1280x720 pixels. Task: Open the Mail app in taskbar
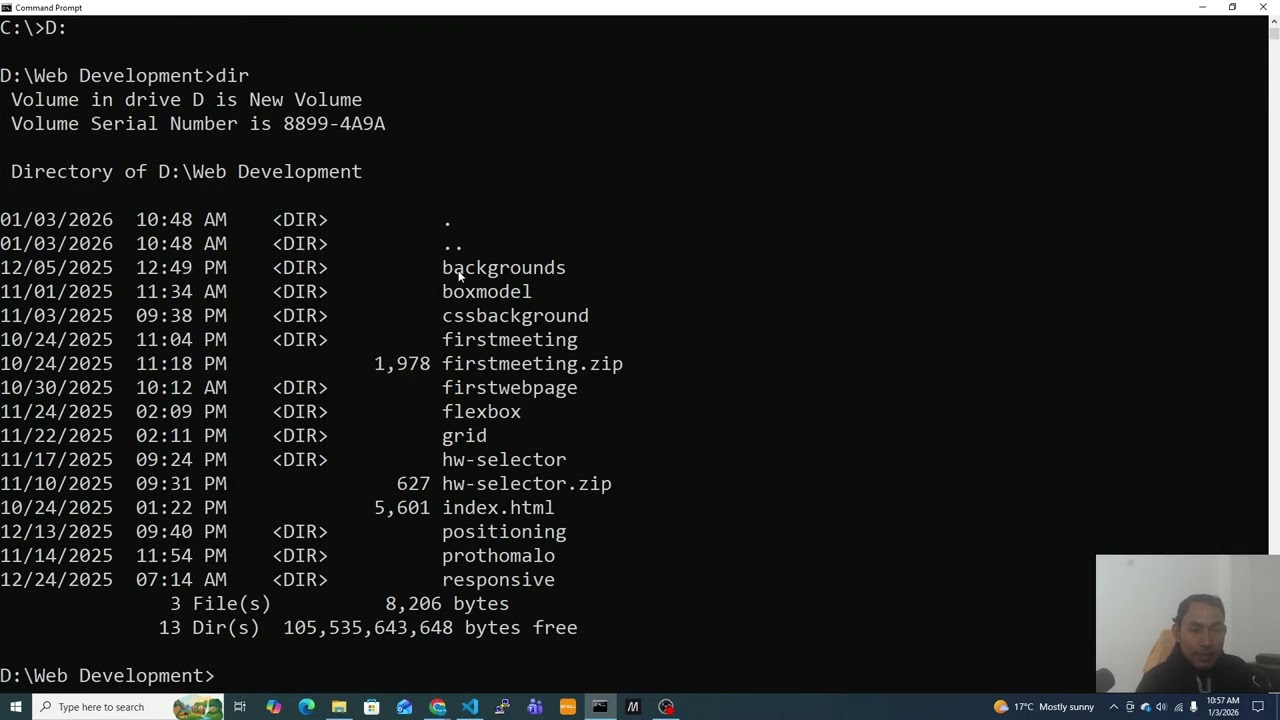click(x=404, y=707)
